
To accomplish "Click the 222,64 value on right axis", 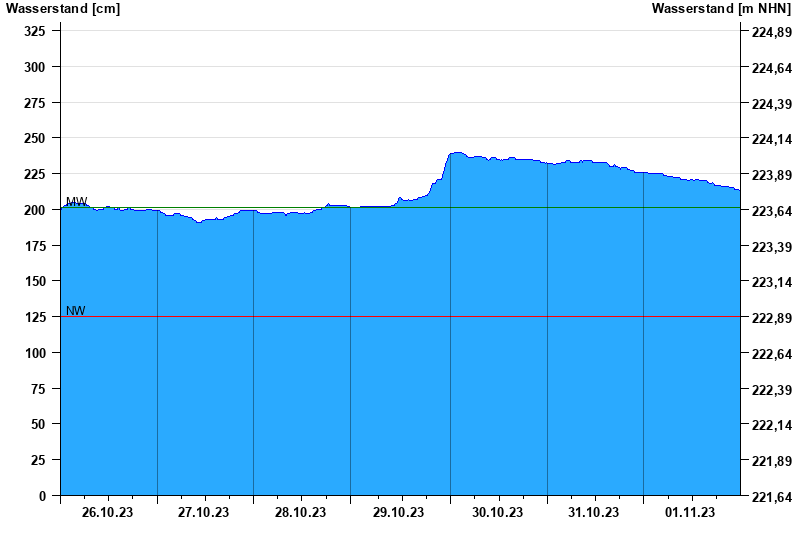I will pyautogui.click(x=772, y=354).
